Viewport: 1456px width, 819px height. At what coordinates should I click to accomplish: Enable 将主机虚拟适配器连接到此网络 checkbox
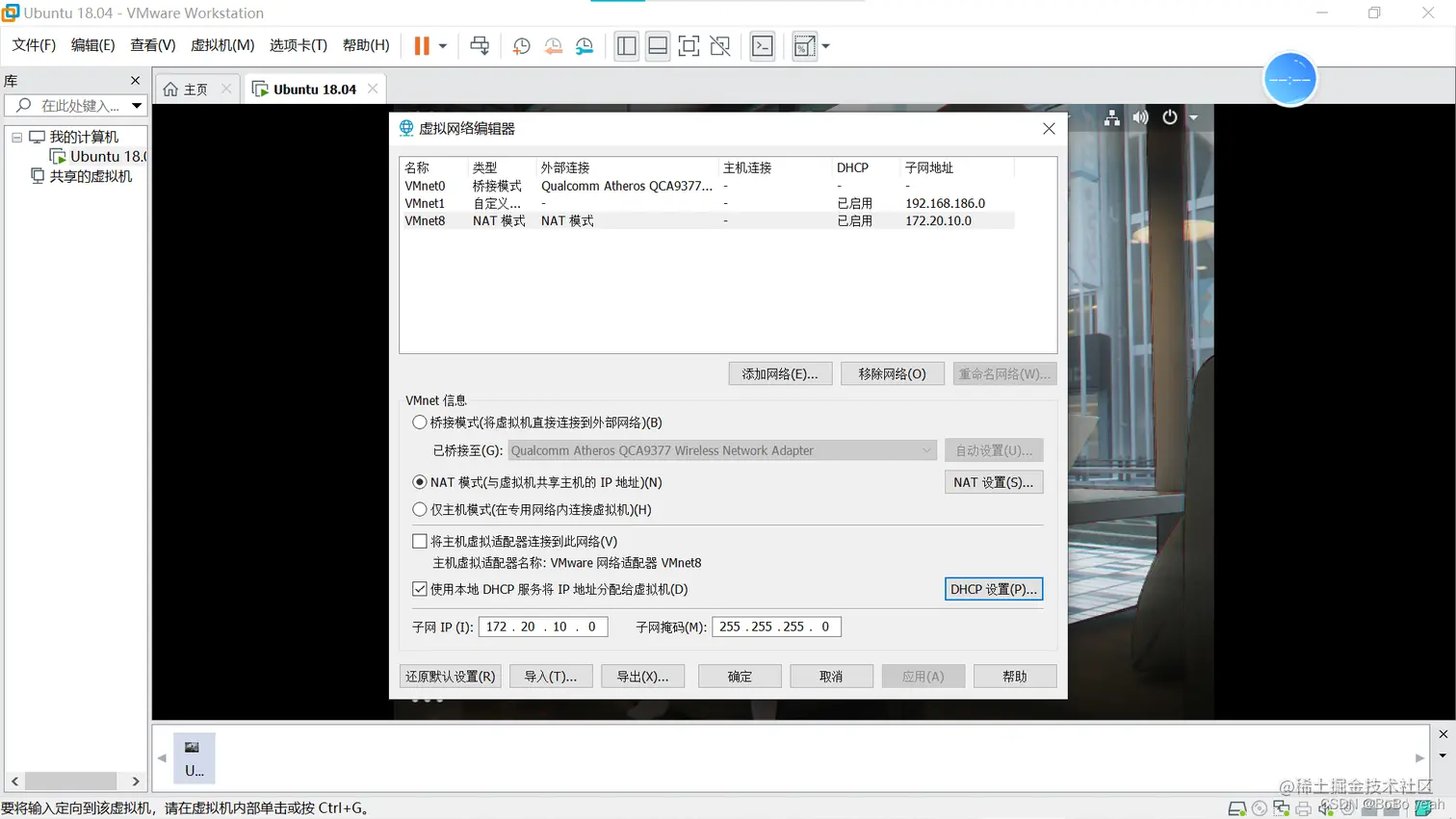(420, 542)
